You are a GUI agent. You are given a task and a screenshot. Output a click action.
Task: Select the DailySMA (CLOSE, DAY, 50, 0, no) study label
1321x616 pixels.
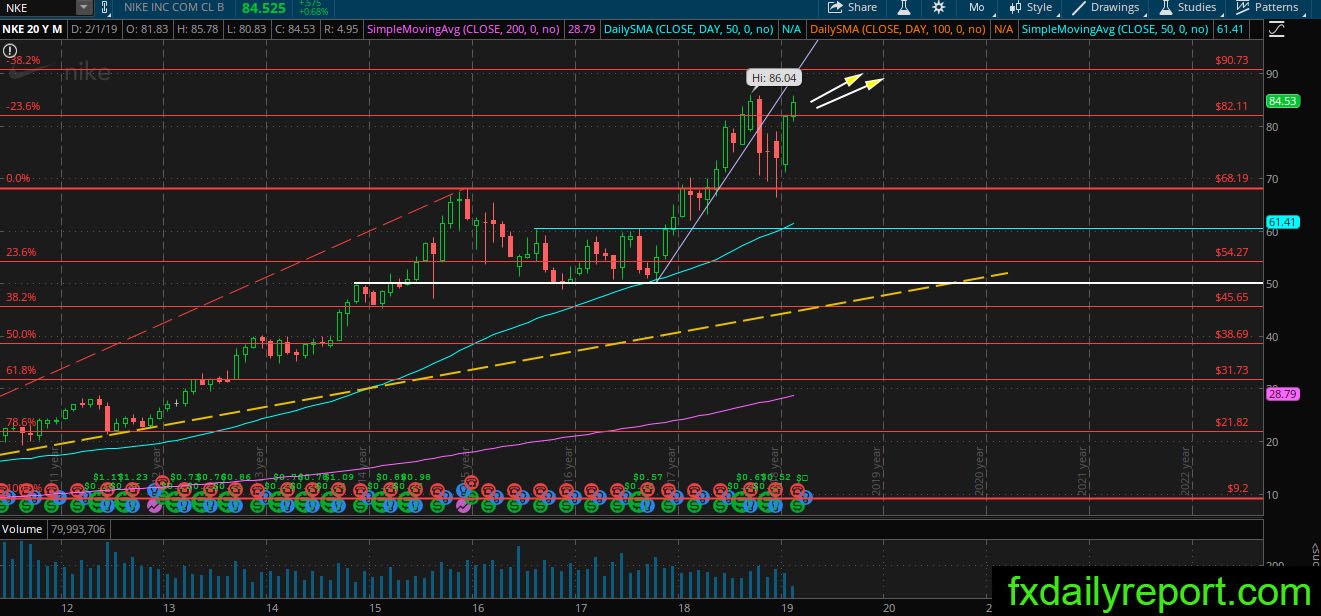click(x=690, y=30)
